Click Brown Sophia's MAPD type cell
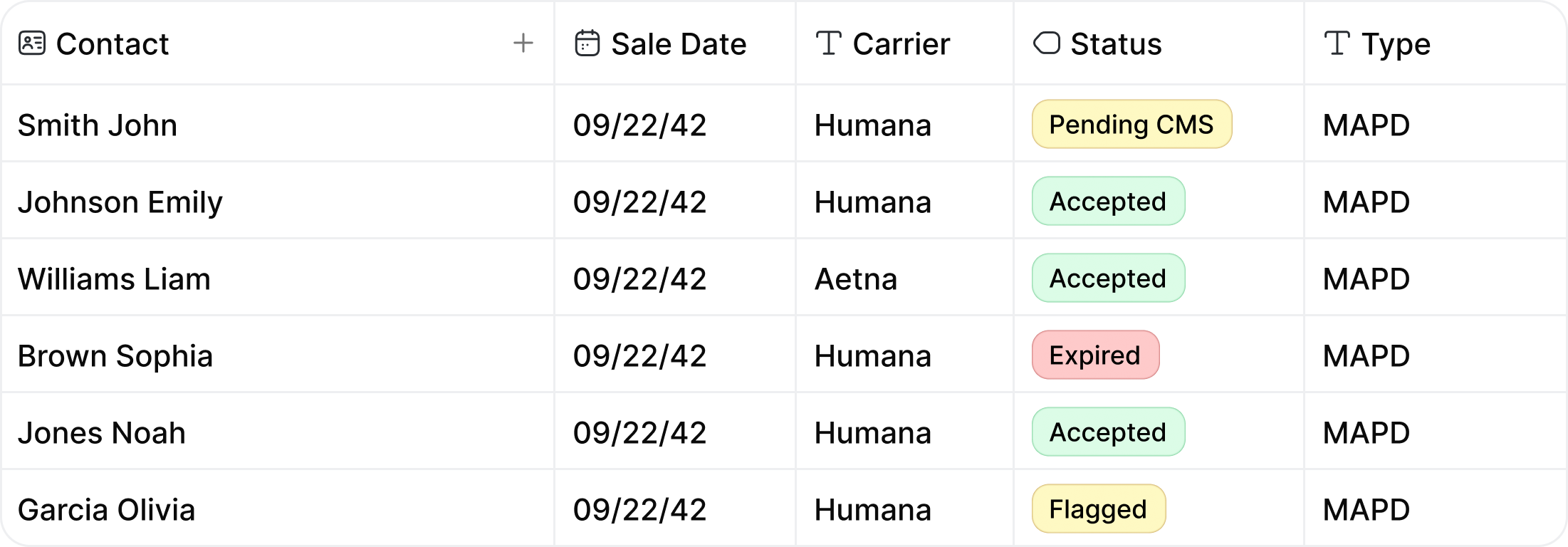 point(1366,356)
